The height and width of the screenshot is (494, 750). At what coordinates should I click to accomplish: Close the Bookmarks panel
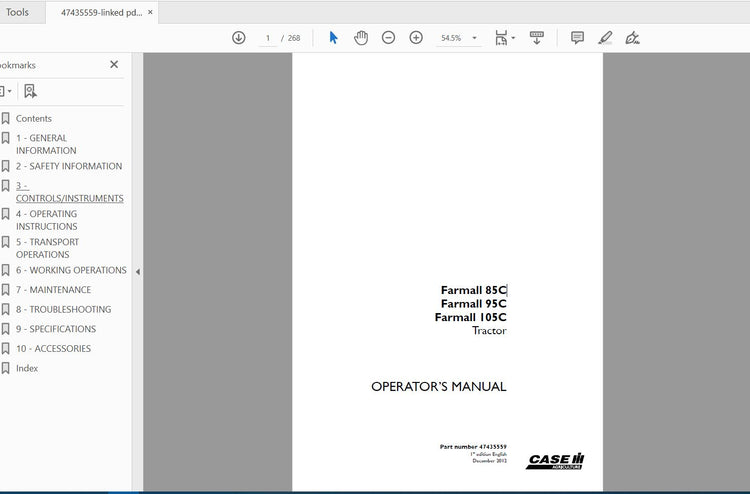[114, 65]
